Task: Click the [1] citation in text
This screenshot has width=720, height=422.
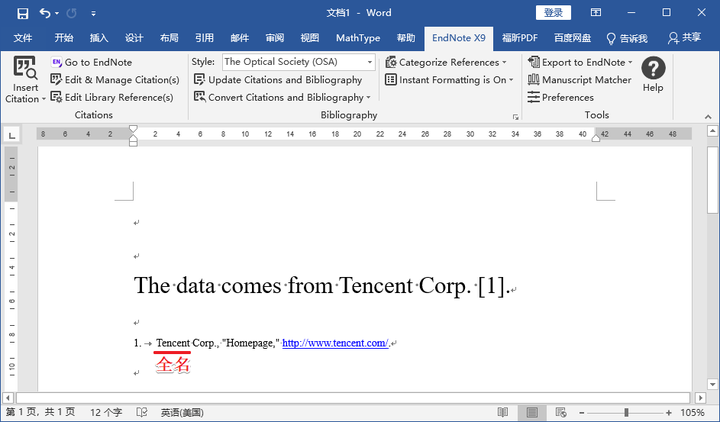Action: click(x=491, y=286)
